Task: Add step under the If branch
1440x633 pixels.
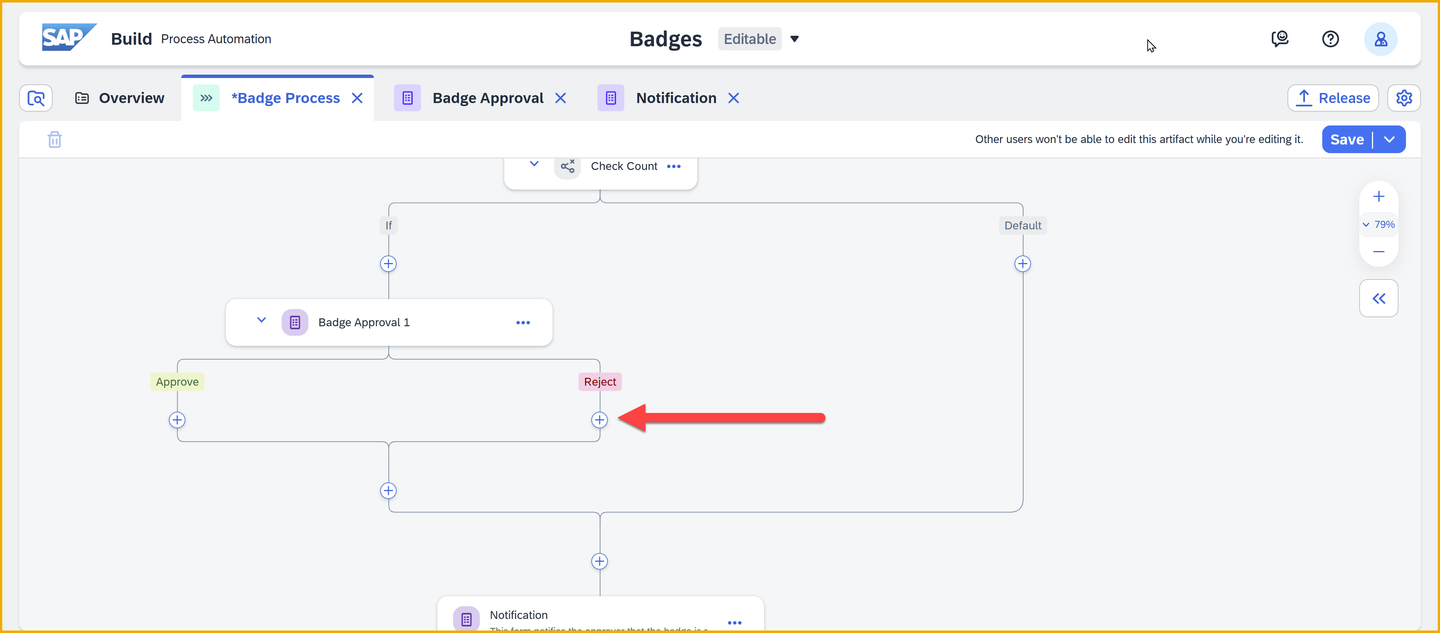Action: click(x=389, y=264)
